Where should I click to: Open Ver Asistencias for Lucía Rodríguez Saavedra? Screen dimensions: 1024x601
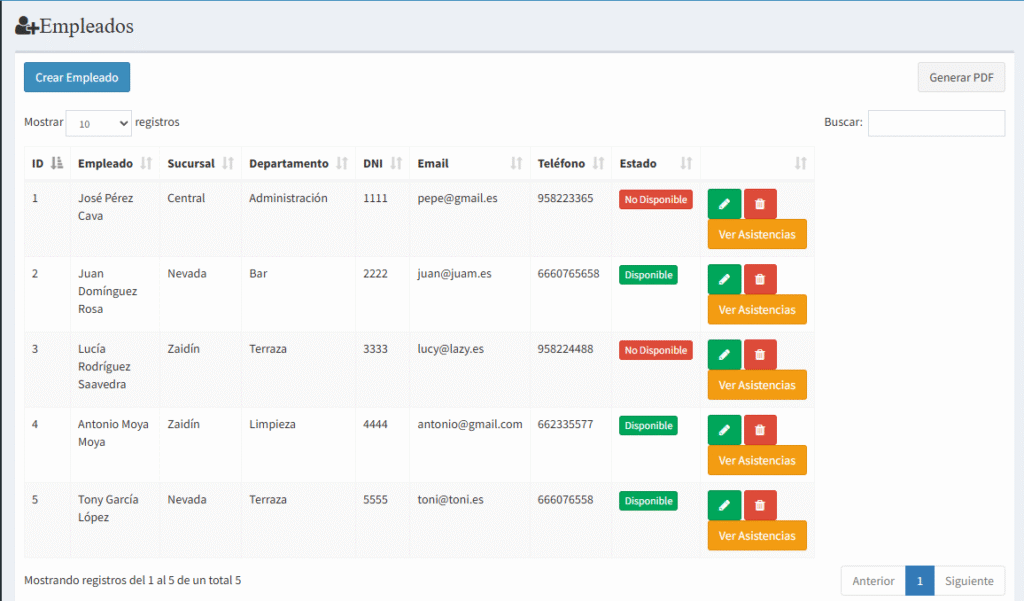point(757,385)
